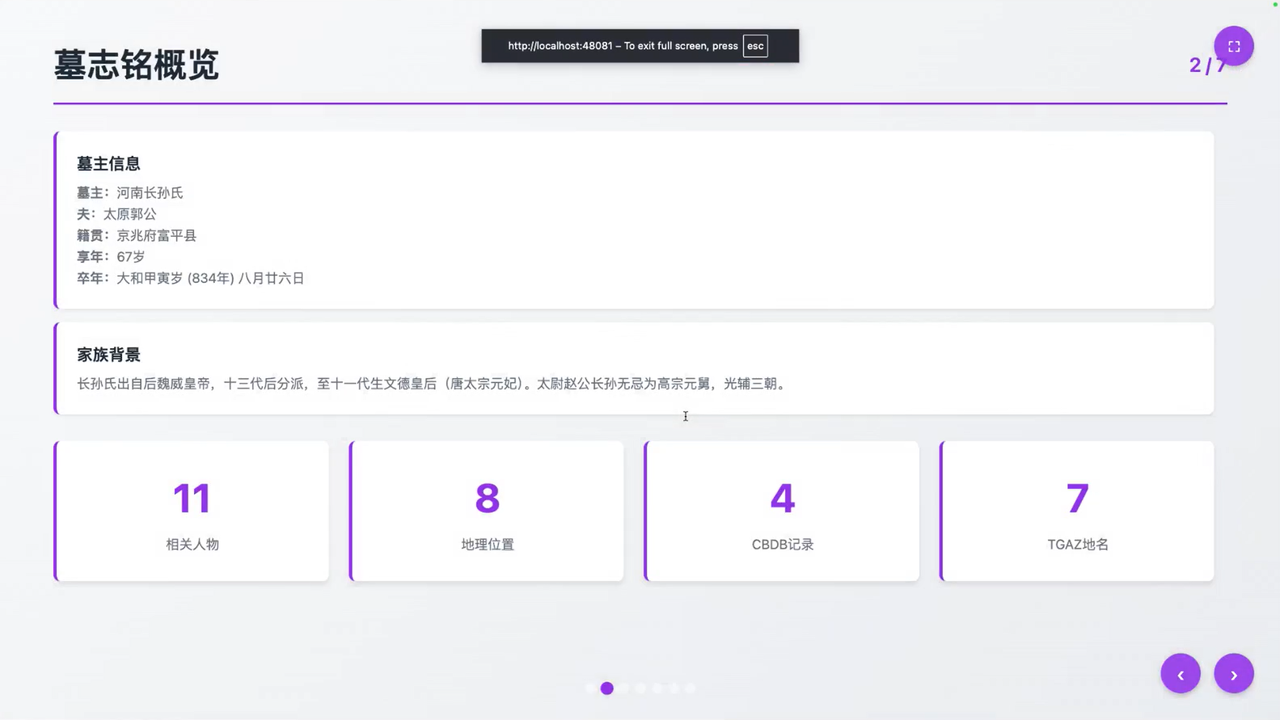Image resolution: width=1280 pixels, height=720 pixels.
Task: Click the 墓志铭概览 page title
Action: tap(136, 65)
